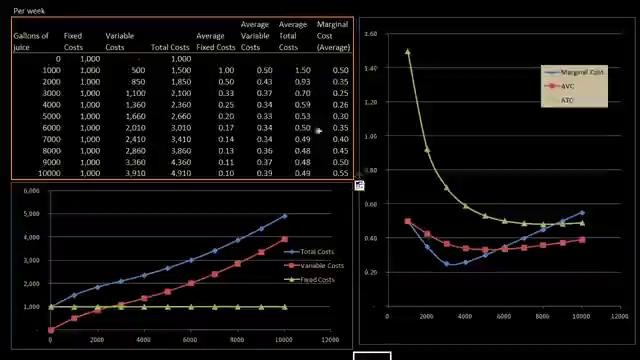Screen dimensions: 640x360
Task: Select the 'Marginal Cost (Average)' header
Action: [x=333, y=36]
